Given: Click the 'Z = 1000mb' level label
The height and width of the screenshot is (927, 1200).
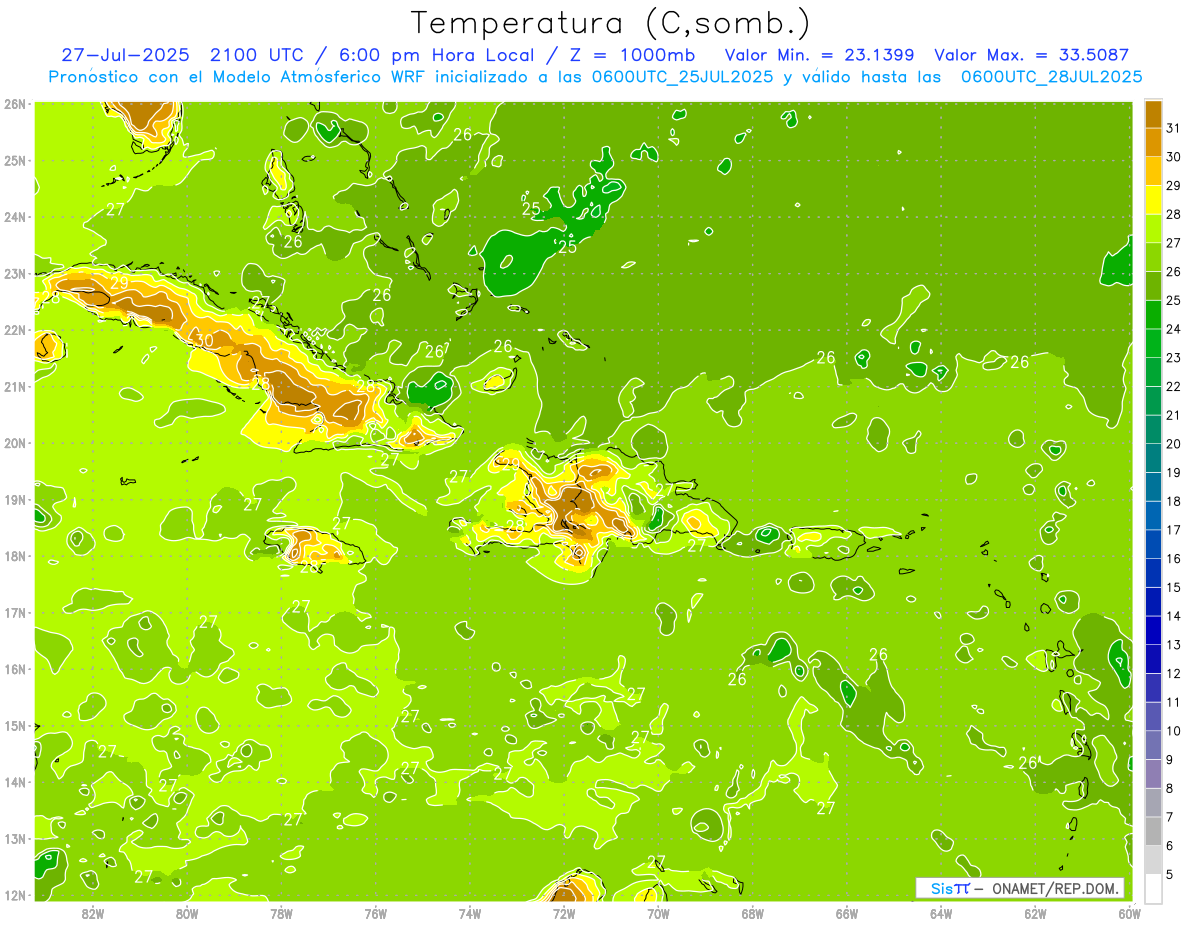Looking at the screenshot, I should click(631, 55).
